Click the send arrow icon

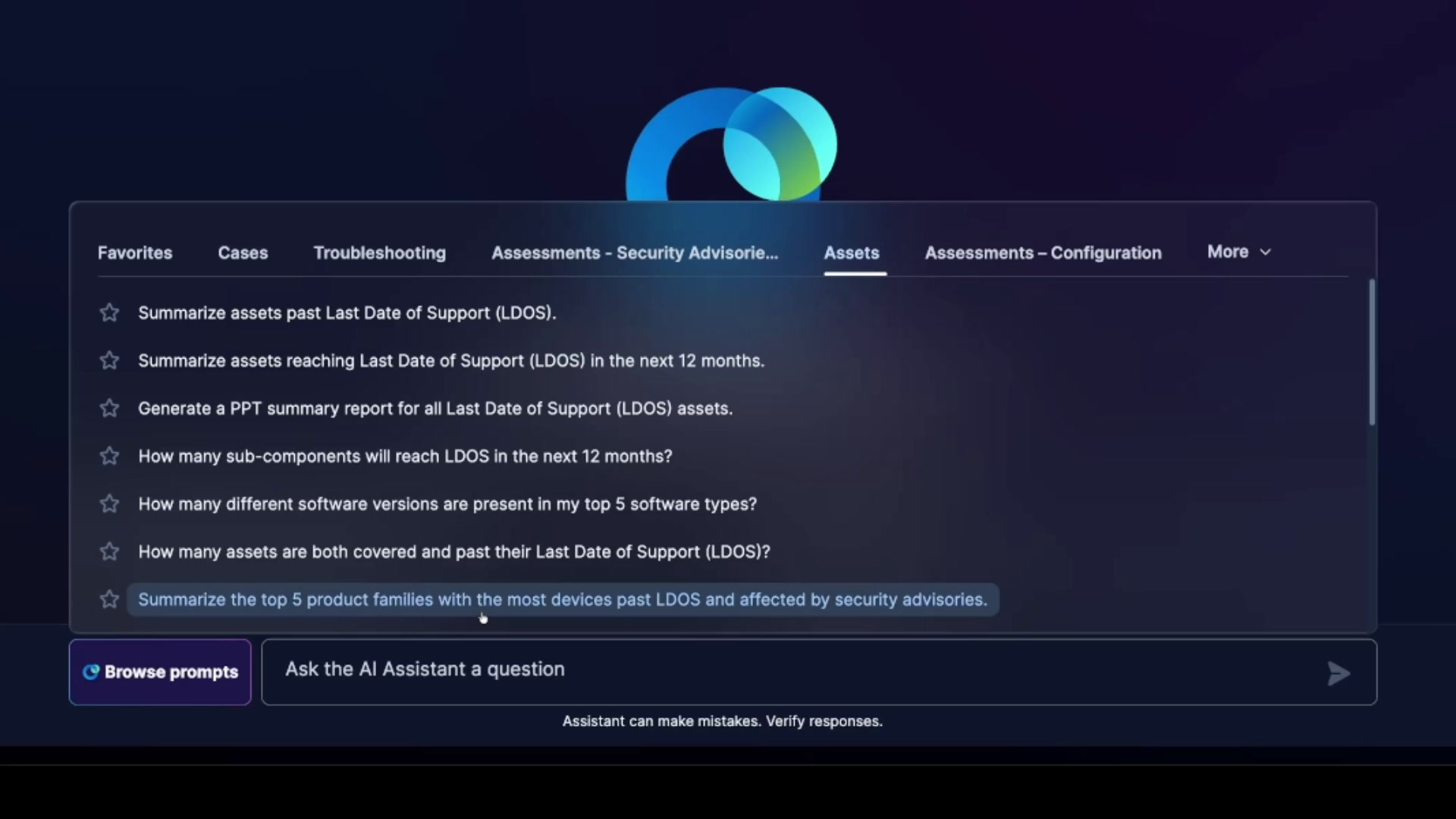tap(1338, 673)
